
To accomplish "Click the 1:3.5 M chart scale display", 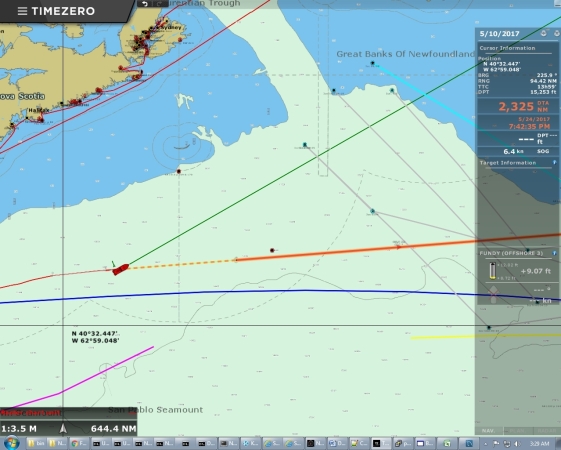I will [x=19, y=429].
